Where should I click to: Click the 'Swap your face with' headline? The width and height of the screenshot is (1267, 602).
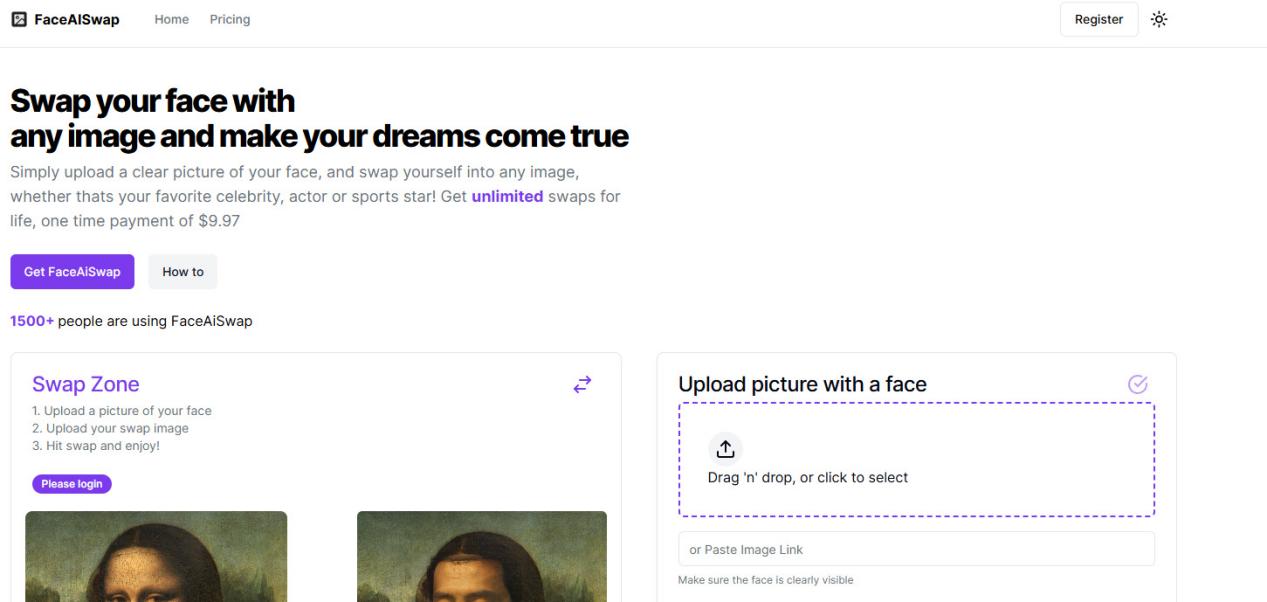[153, 101]
